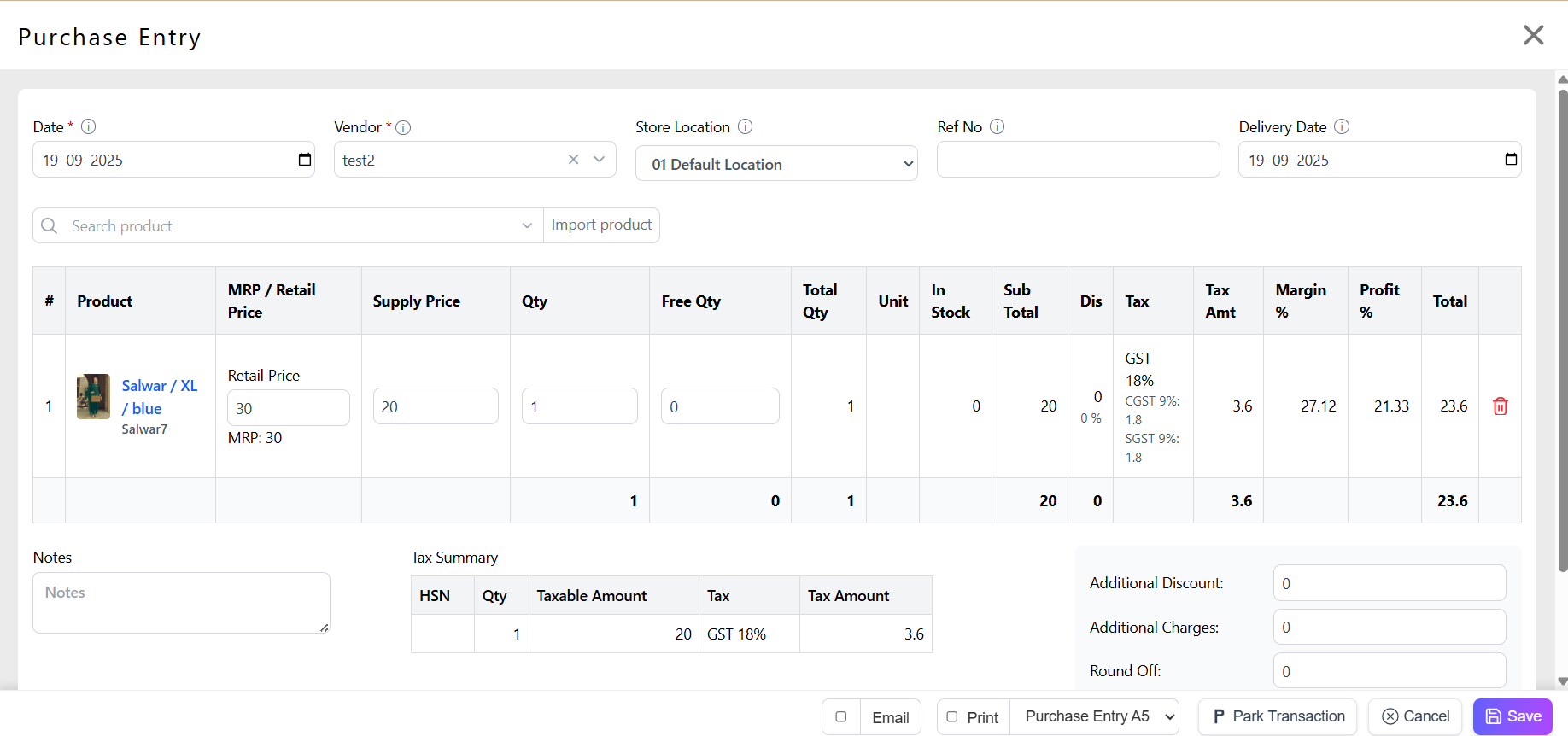Click the info icon beside Store Location
This screenshot has height=736, width=1568.
pos(745,126)
